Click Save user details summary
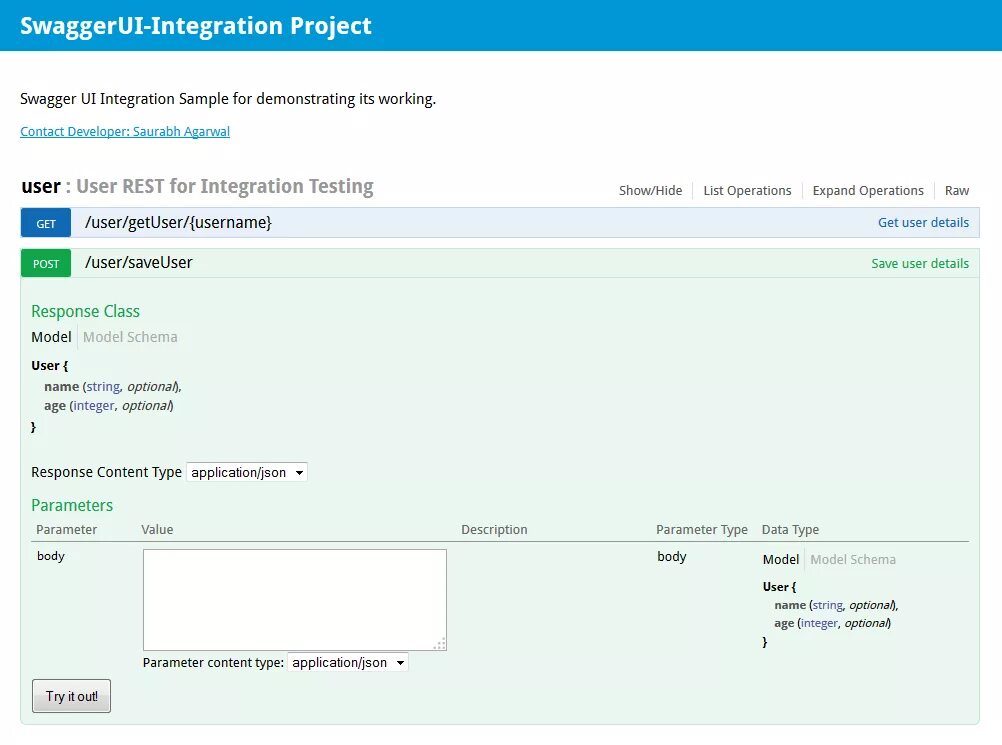The image size is (1002, 745). pos(920,263)
